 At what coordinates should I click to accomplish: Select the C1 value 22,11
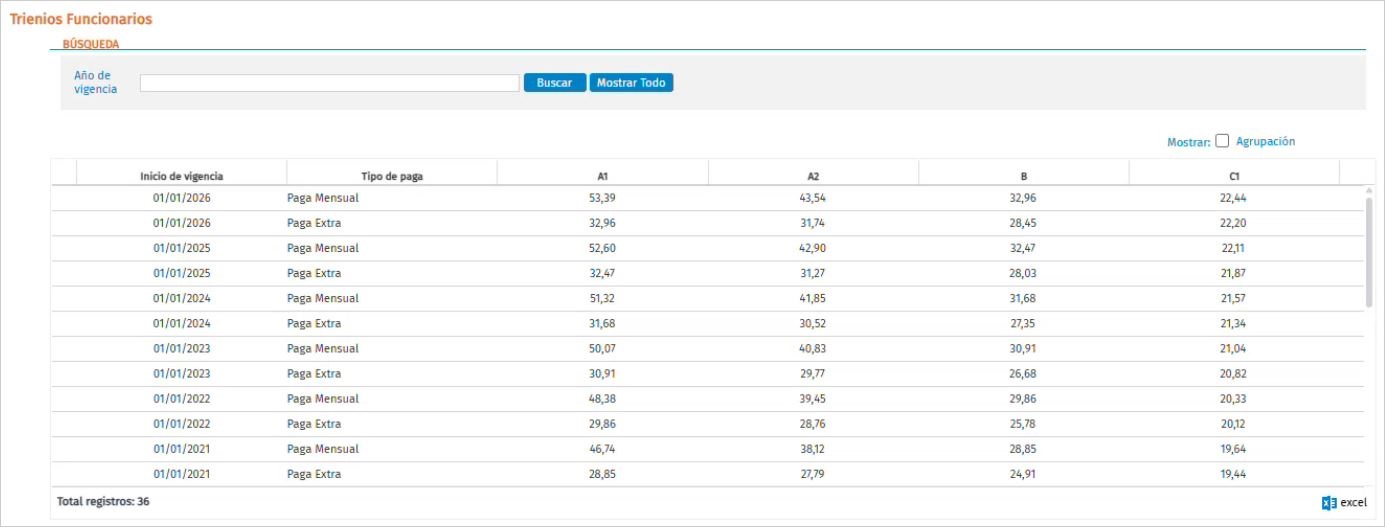(1233, 248)
